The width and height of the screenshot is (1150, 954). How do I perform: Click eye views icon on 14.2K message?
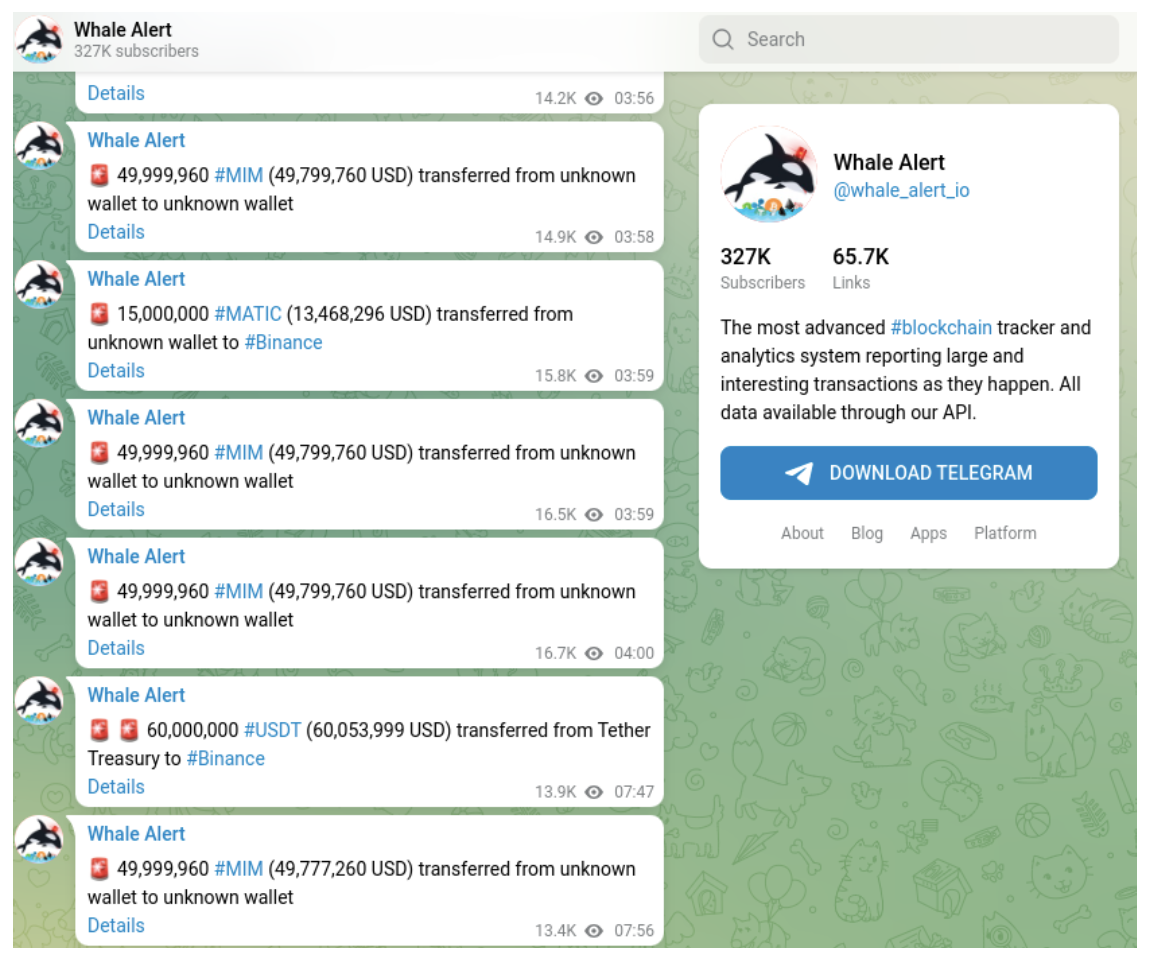pos(594,98)
